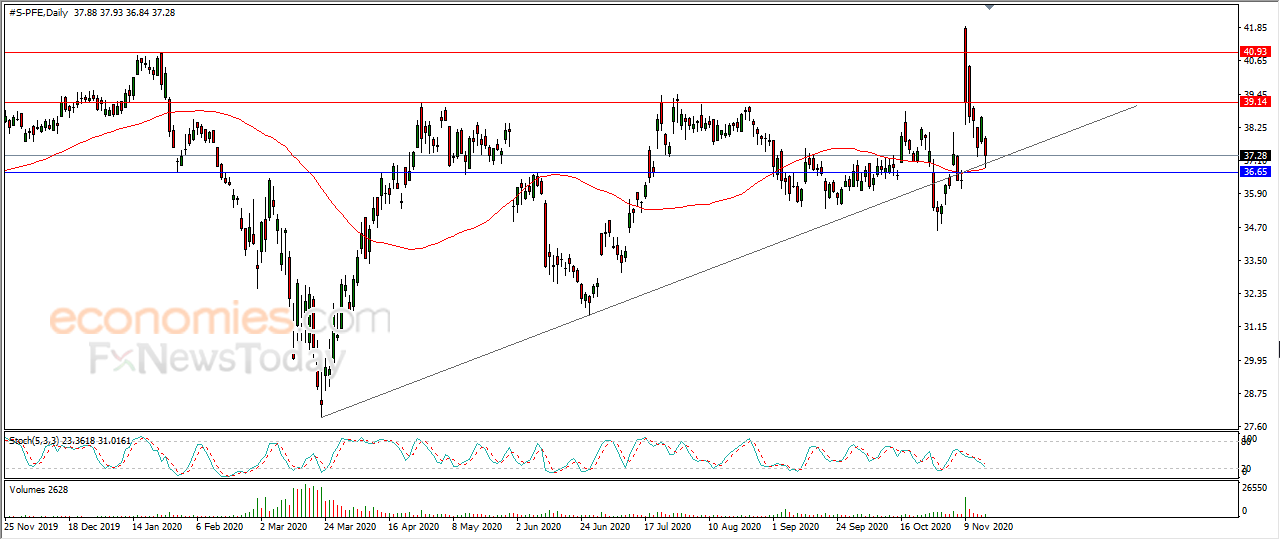The width and height of the screenshot is (1280, 540).
Task: Select the 39.14 red price label
Action: tap(1254, 101)
